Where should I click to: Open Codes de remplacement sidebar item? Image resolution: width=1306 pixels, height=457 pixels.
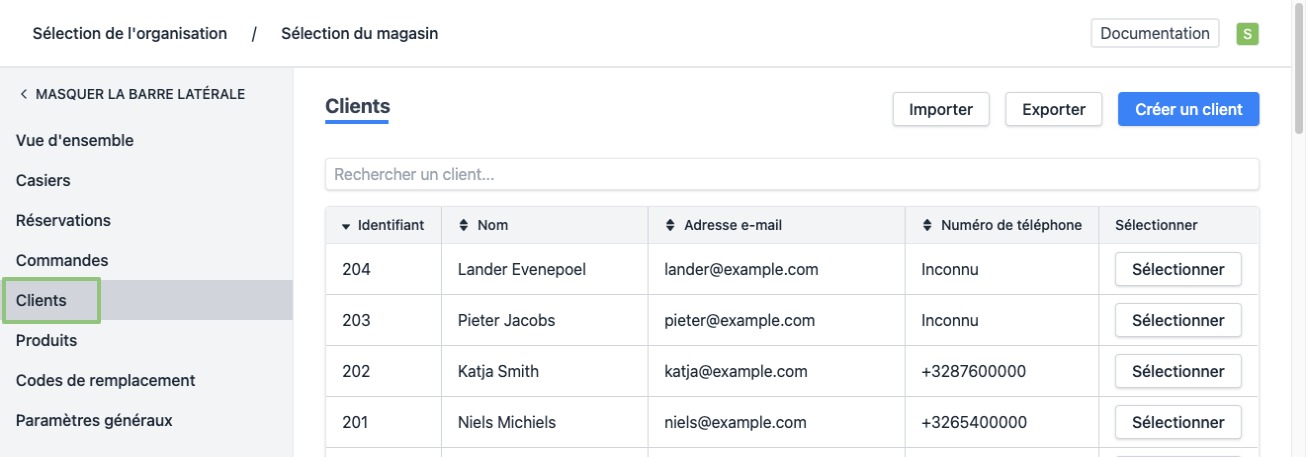[x=105, y=381]
